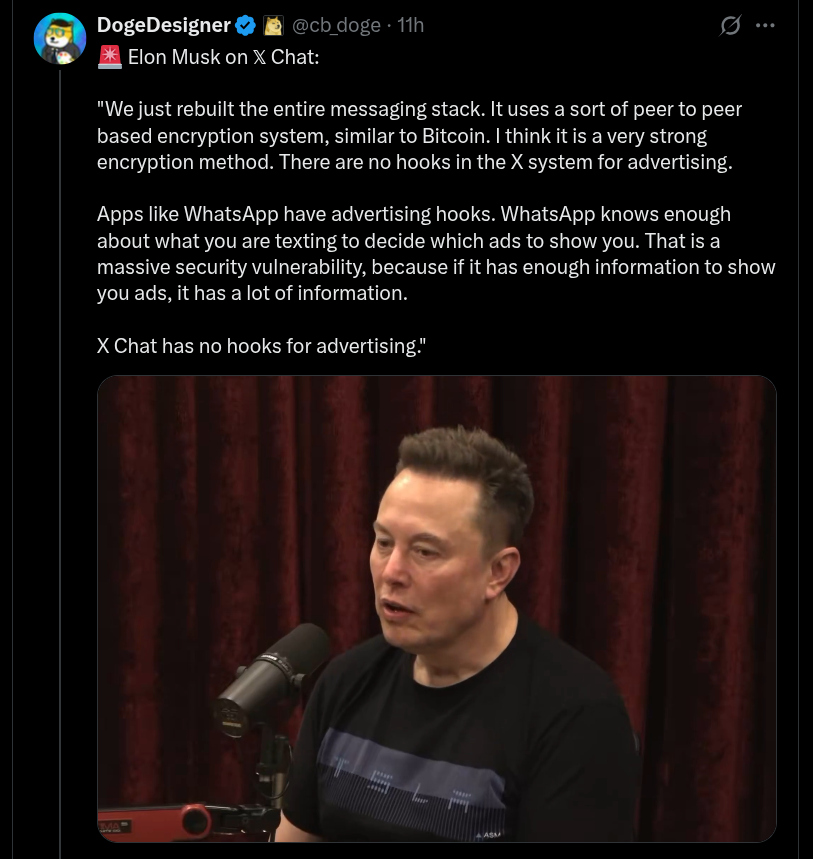Click the closing "X Chat has no hooks" line
Viewport: 813px width, 859px height.
[x=261, y=346]
